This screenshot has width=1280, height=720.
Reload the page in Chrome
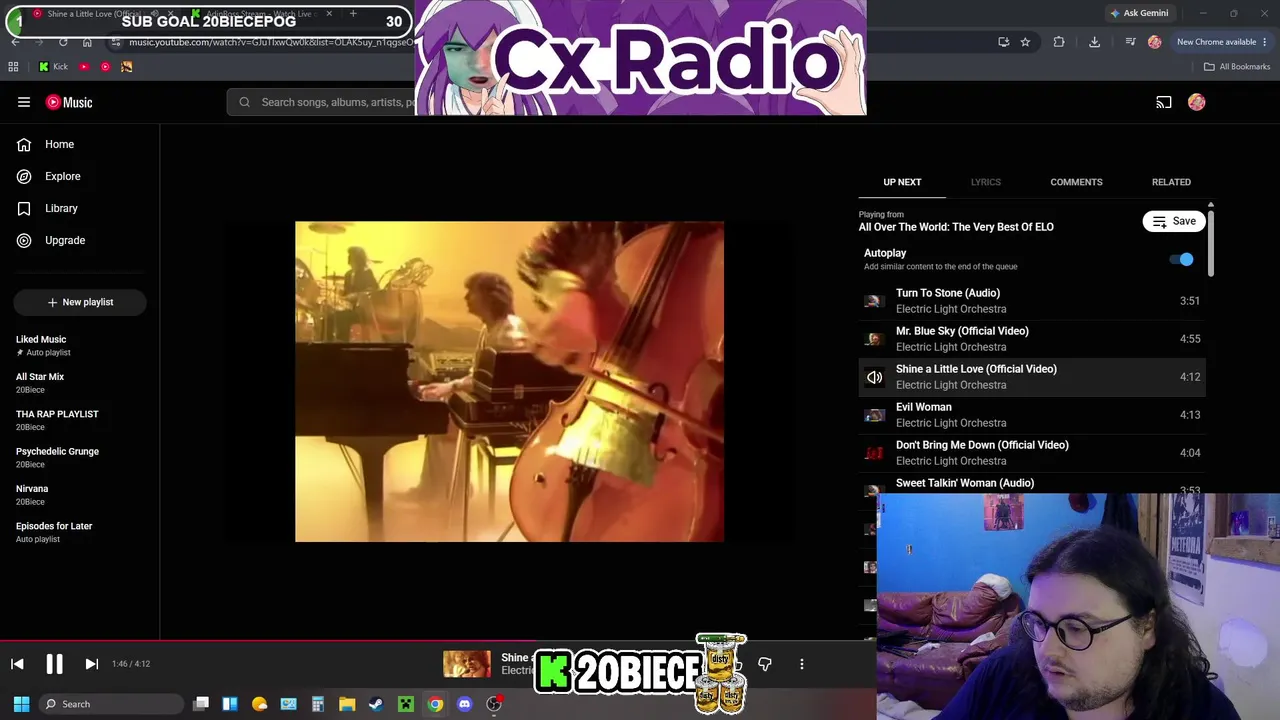pos(63,42)
